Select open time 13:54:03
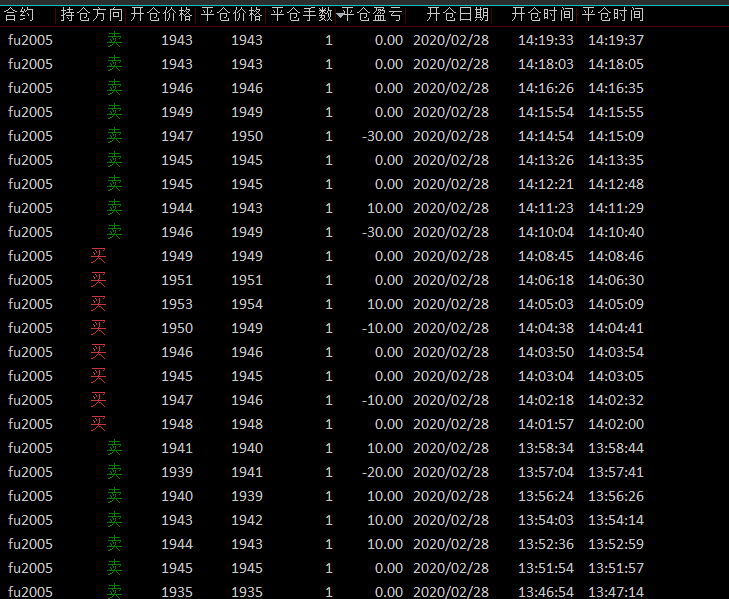Image resolution: width=729 pixels, height=599 pixels. click(x=546, y=520)
